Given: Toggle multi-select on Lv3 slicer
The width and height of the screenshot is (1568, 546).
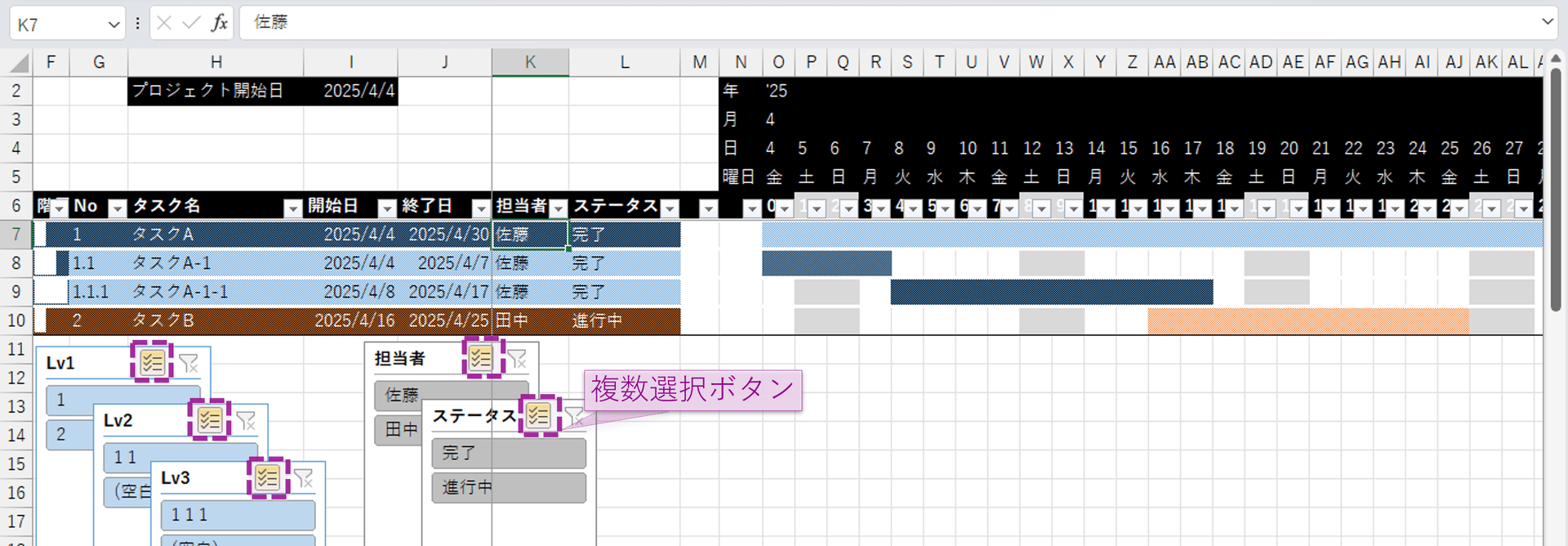Looking at the screenshot, I should point(268,477).
